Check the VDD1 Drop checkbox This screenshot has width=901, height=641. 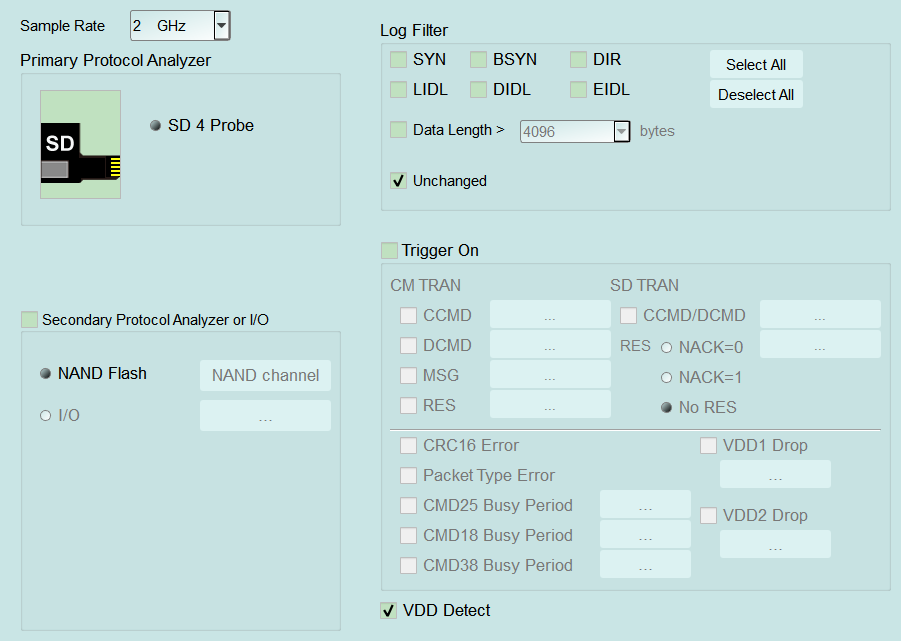click(x=708, y=445)
